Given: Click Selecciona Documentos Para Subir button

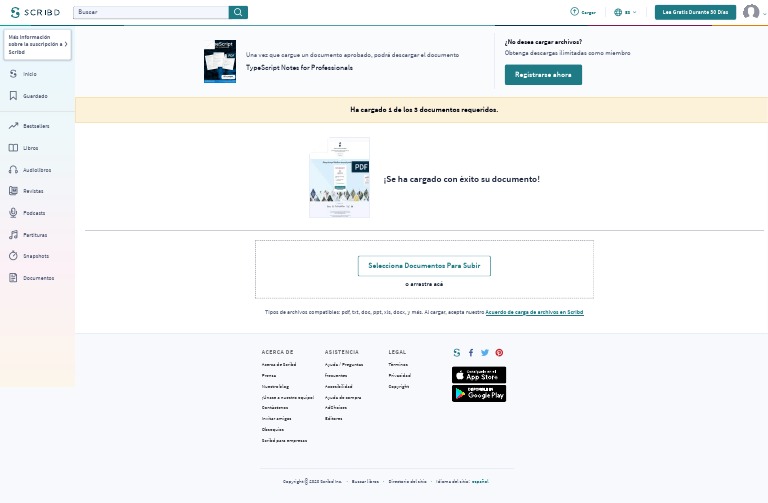Looking at the screenshot, I should (424, 266).
